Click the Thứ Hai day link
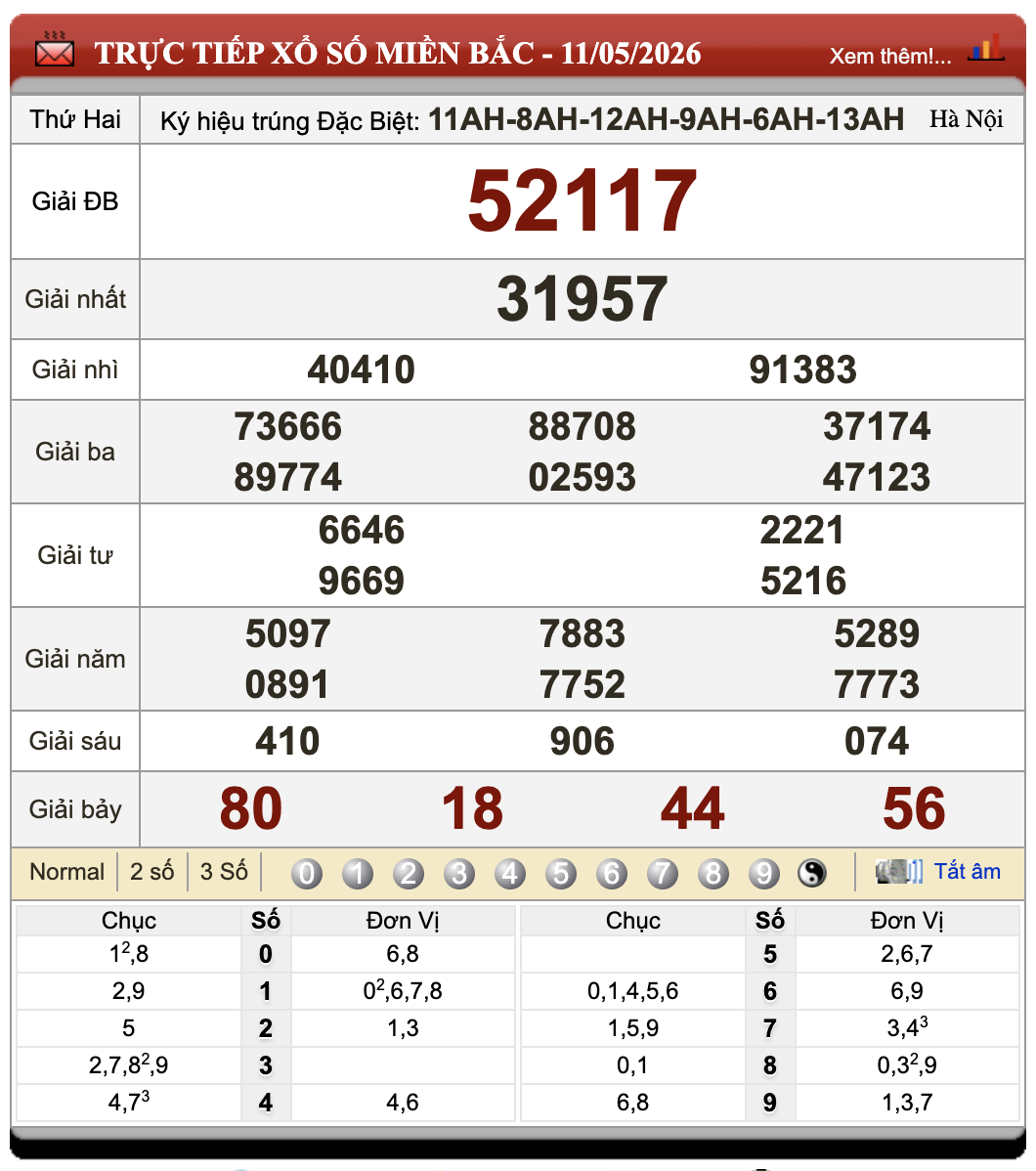This screenshot has height=1171, width=1036. tap(74, 119)
